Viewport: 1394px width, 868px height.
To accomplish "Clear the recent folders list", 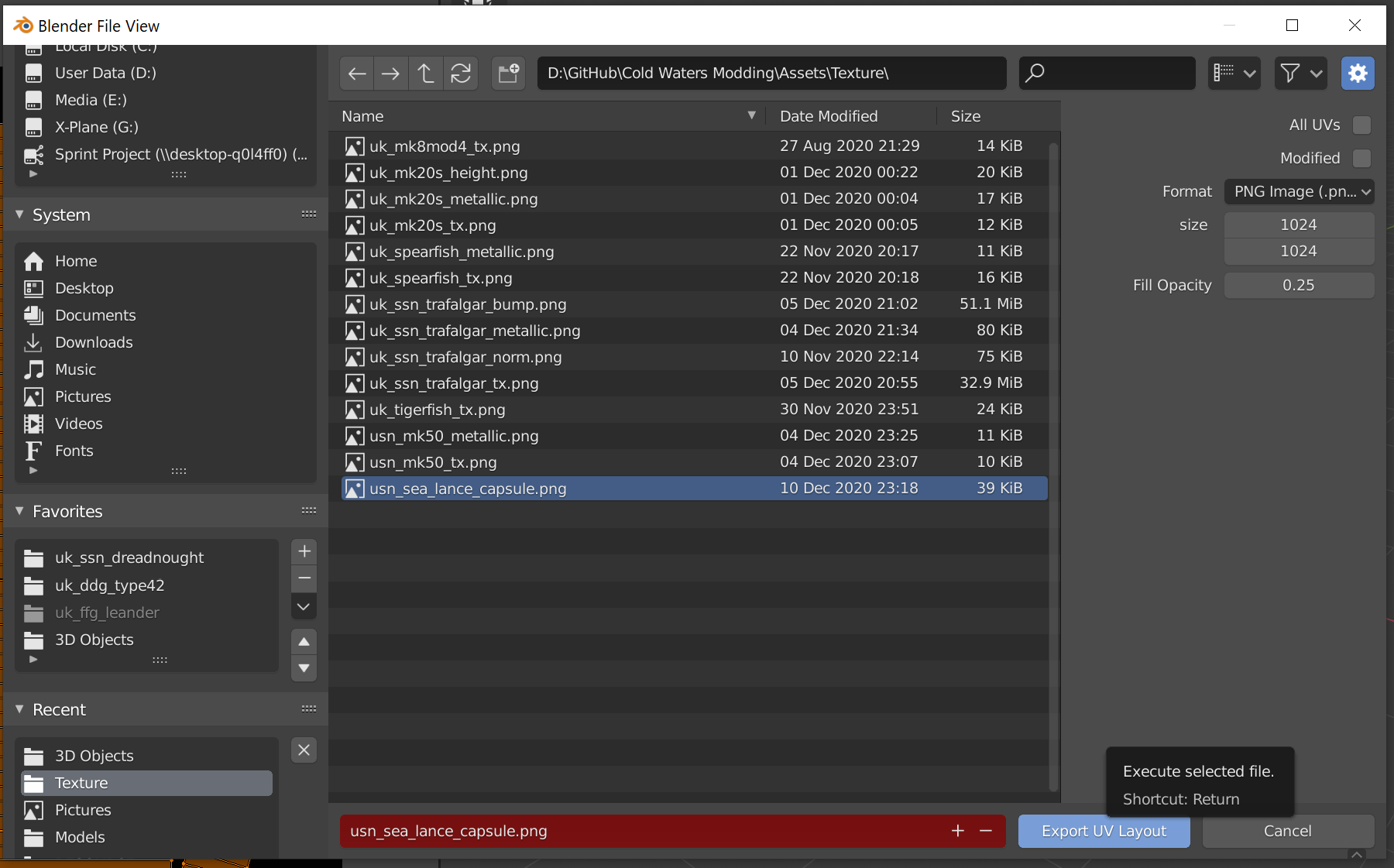I will [x=304, y=750].
